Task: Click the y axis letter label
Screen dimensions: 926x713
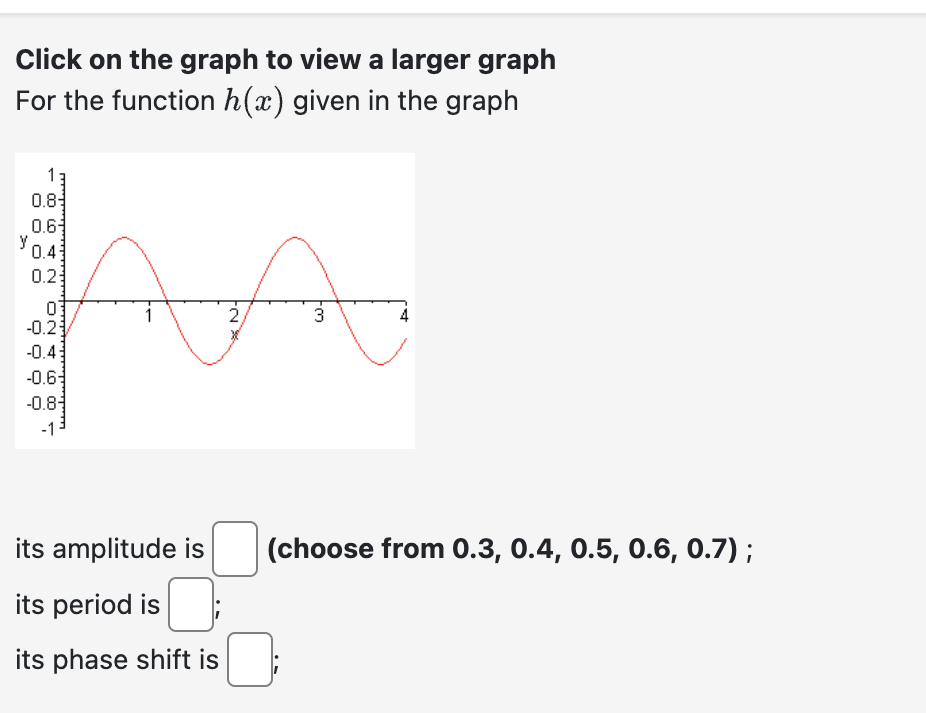Action: point(23,240)
